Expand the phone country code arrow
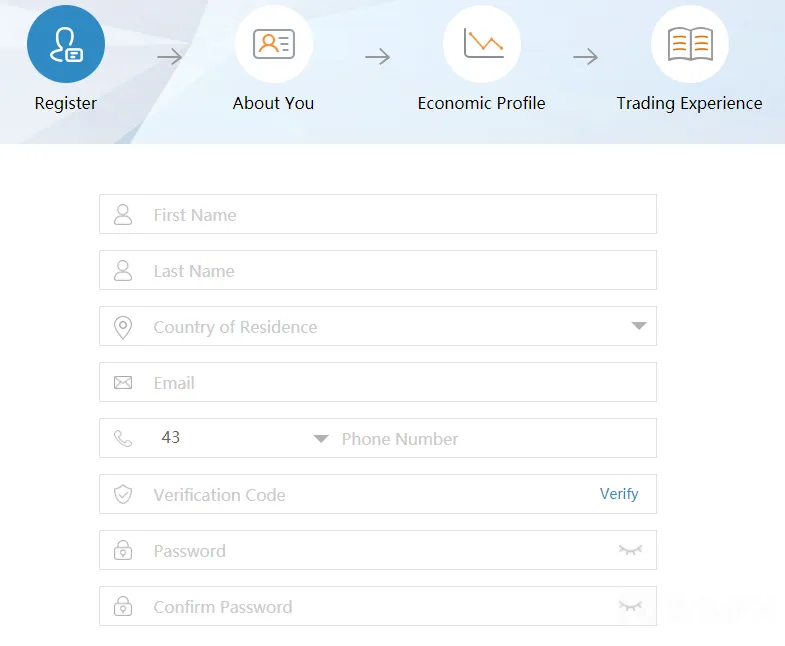 tap(321, 439)
